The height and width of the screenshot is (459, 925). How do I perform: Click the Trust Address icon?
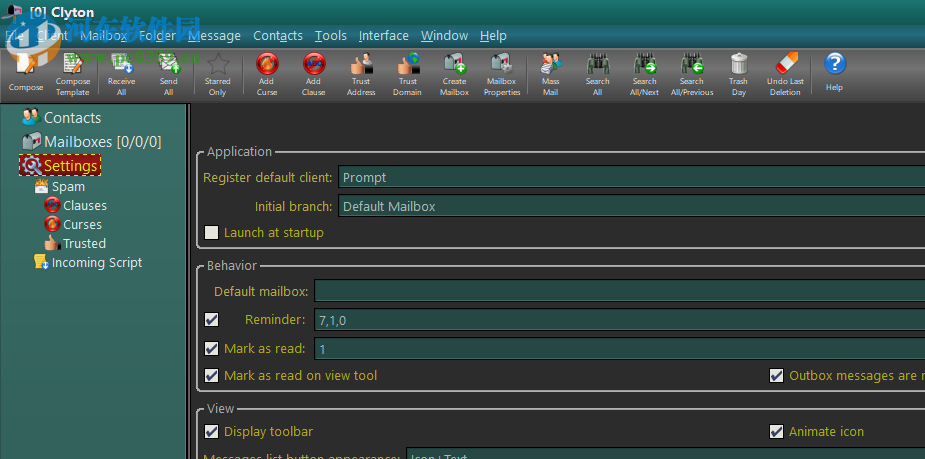361,63
